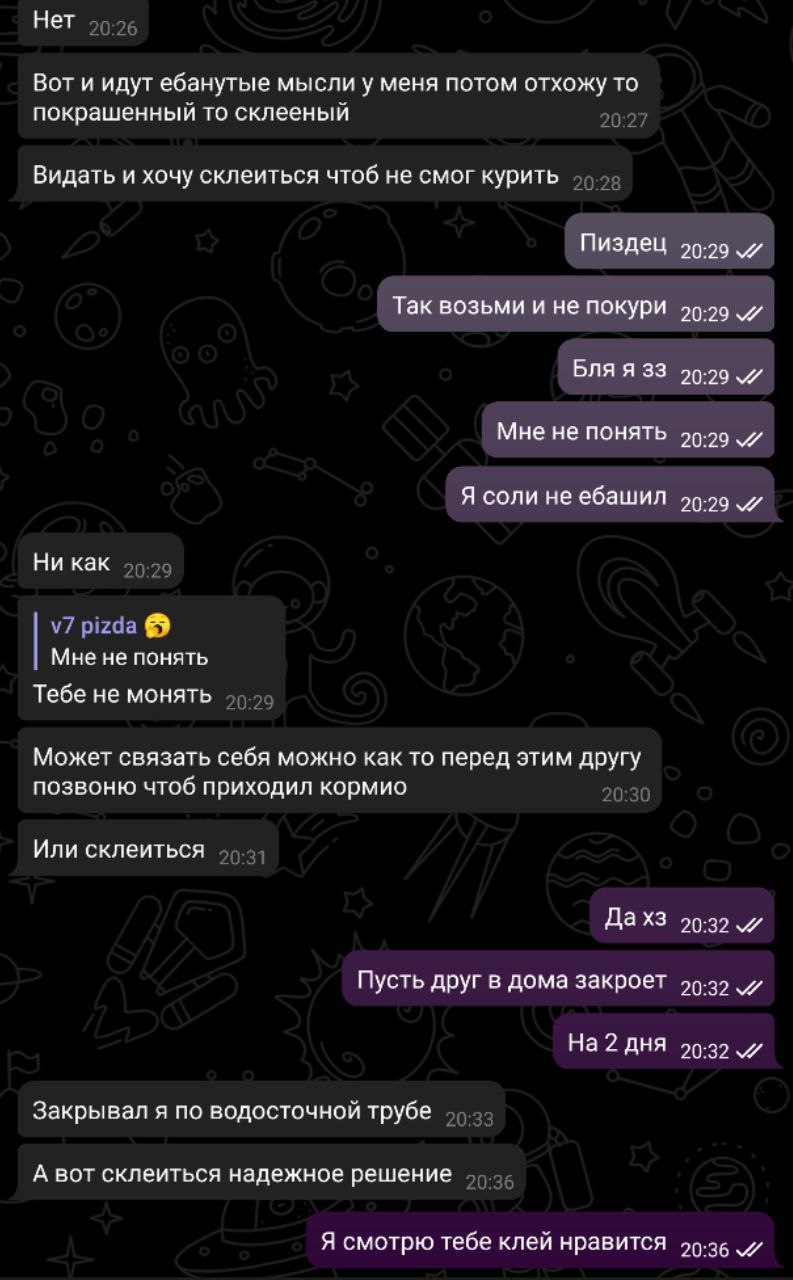Screen dimensions: 793x1280
Task: Select the "Нет" message bubble
Action: [83, 22]
